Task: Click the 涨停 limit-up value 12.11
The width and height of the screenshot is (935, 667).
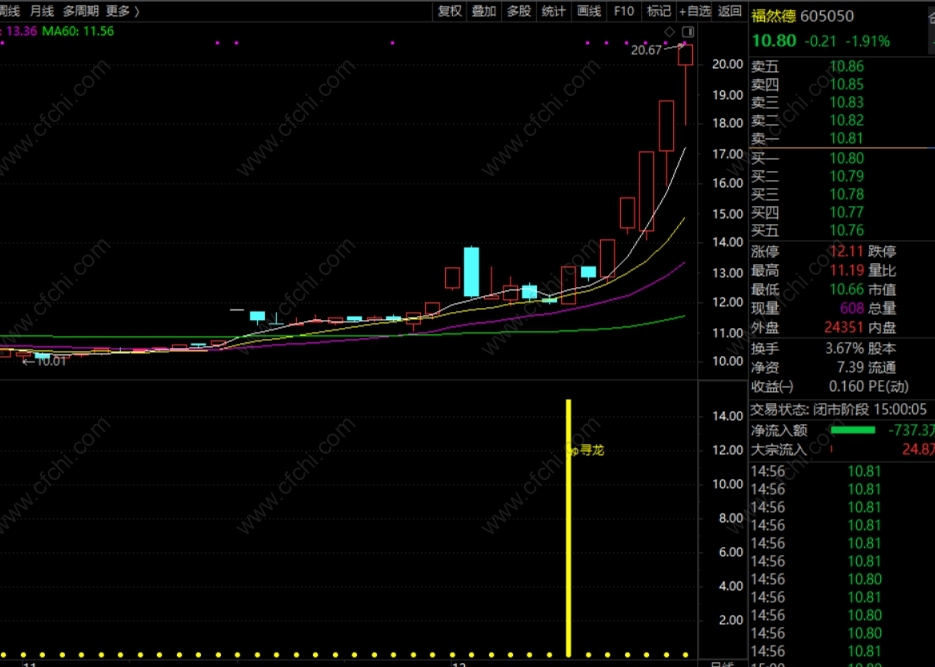Action: point(846,251)
